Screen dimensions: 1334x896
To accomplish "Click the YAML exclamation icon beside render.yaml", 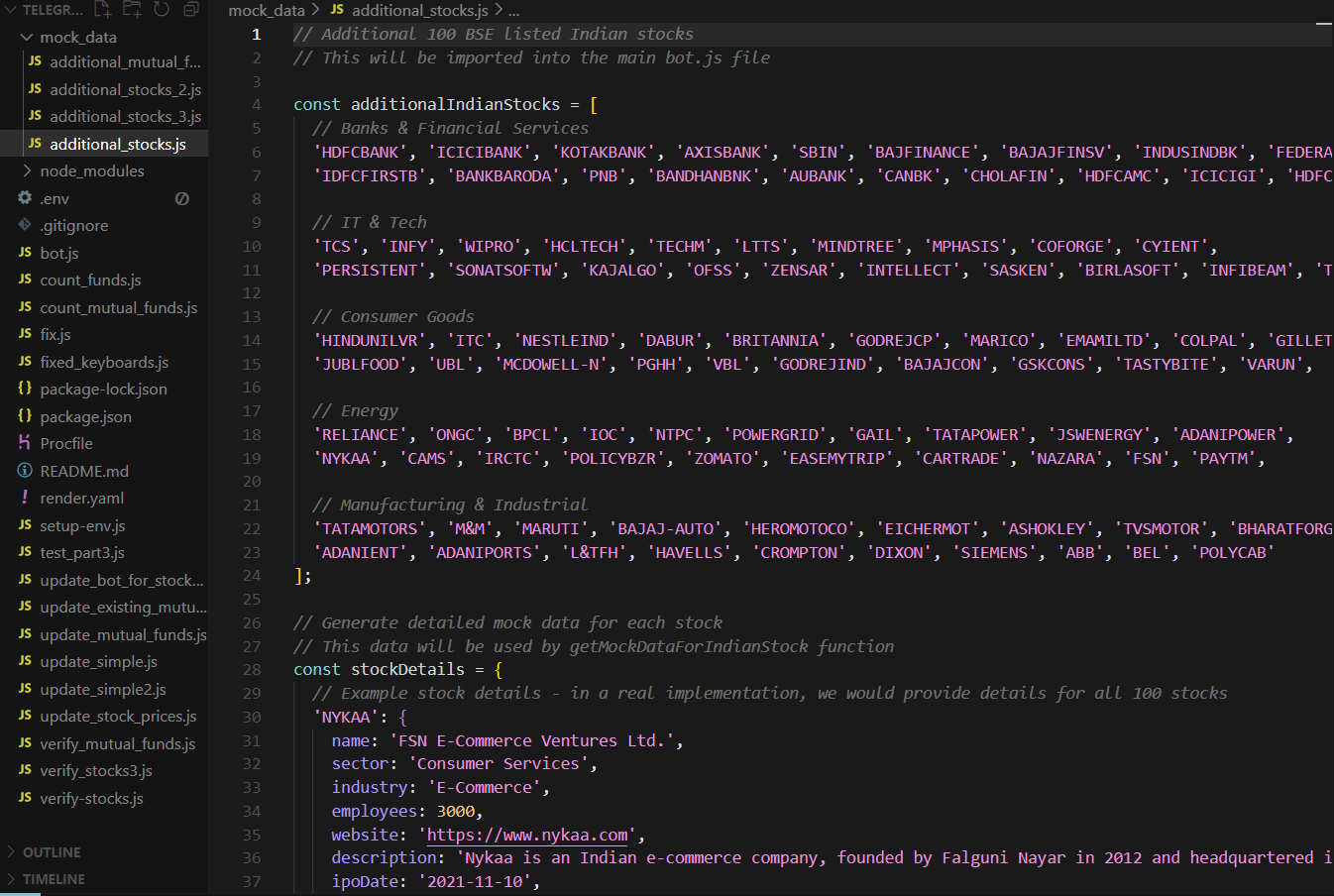I will coord(25,497).
